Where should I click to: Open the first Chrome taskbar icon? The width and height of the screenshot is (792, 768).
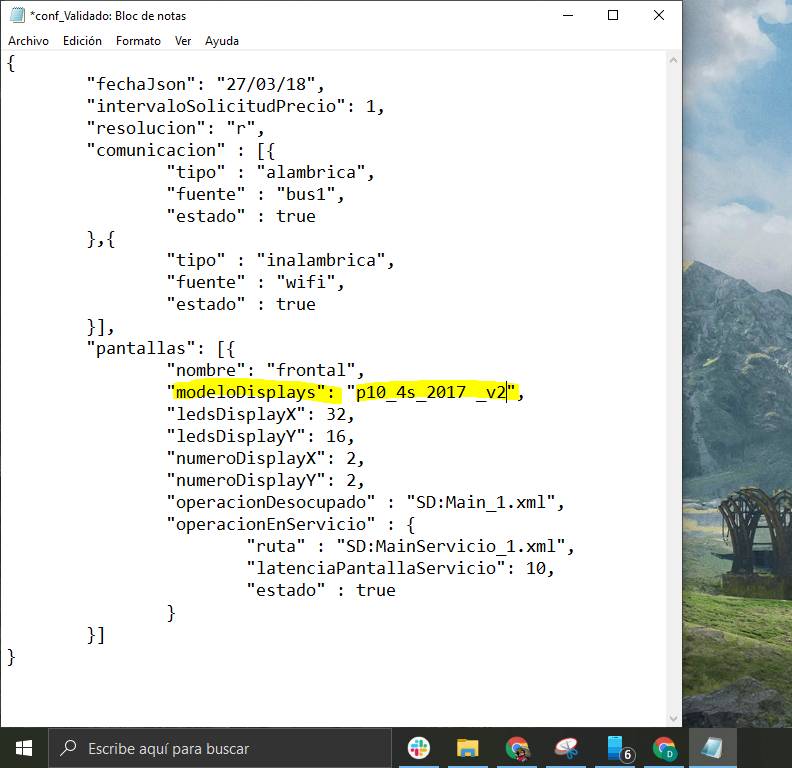click(x=517, y=748)
